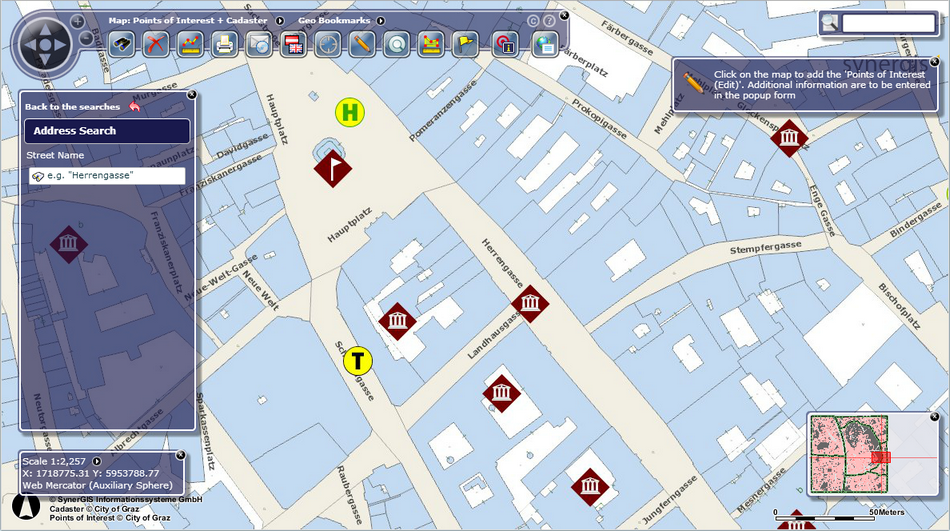This screenshot has width=950, height=531.
Task: Select the measure distance line tool
Action: (x=190, y=45)
